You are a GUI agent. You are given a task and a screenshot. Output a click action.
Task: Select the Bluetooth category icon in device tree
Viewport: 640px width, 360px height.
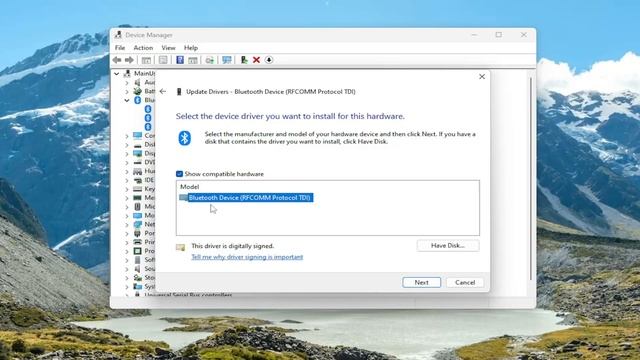(138, 100)
